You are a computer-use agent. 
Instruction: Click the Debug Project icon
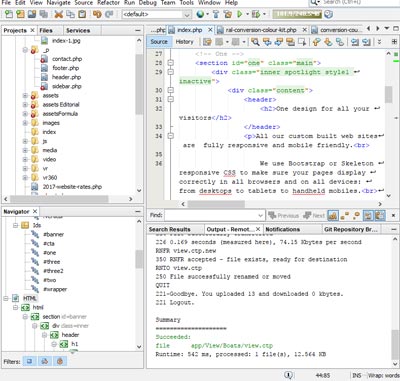[256, 14]
